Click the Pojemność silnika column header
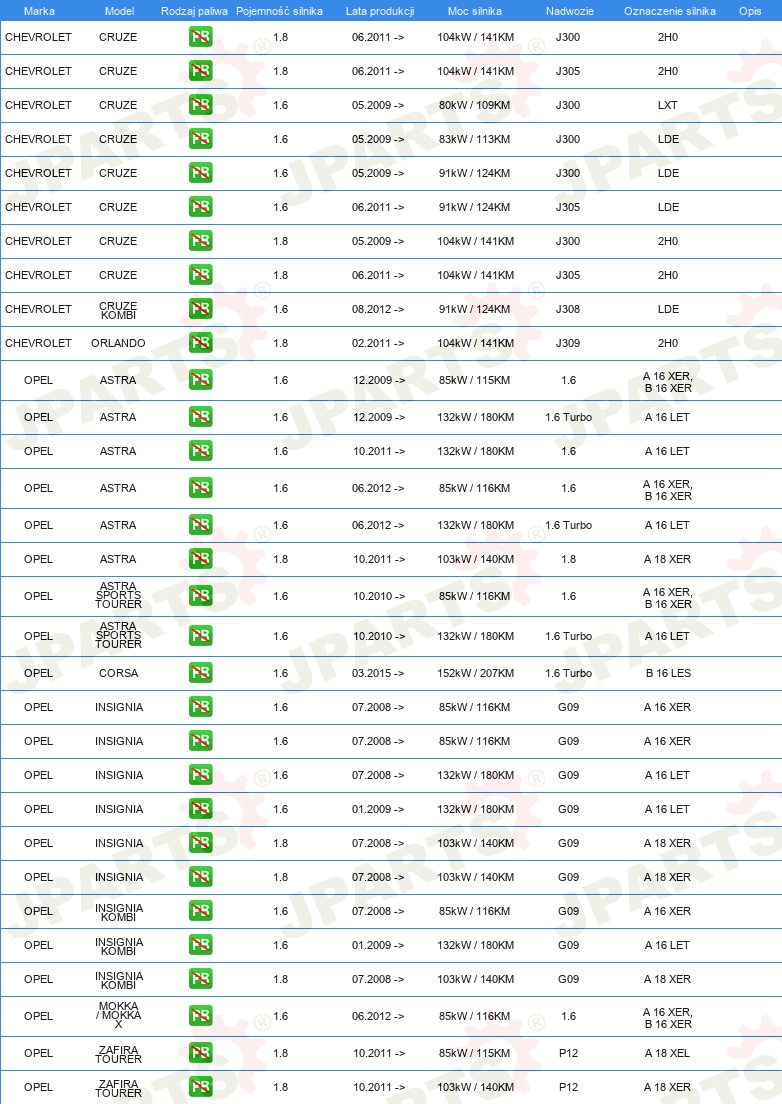 pyautogui.click(x=279, y=11)
